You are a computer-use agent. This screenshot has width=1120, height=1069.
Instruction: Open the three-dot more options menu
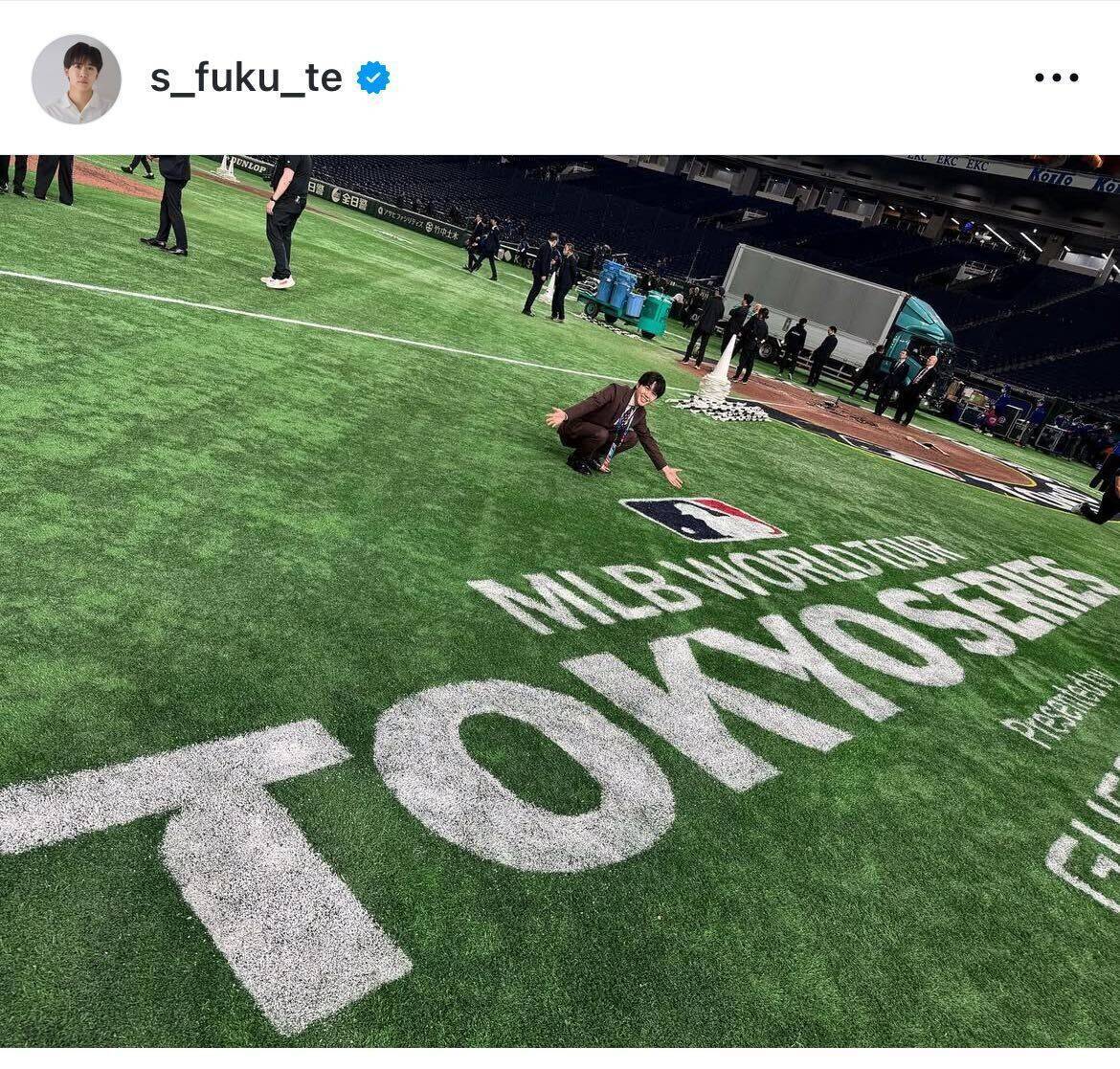(1057, 78)
